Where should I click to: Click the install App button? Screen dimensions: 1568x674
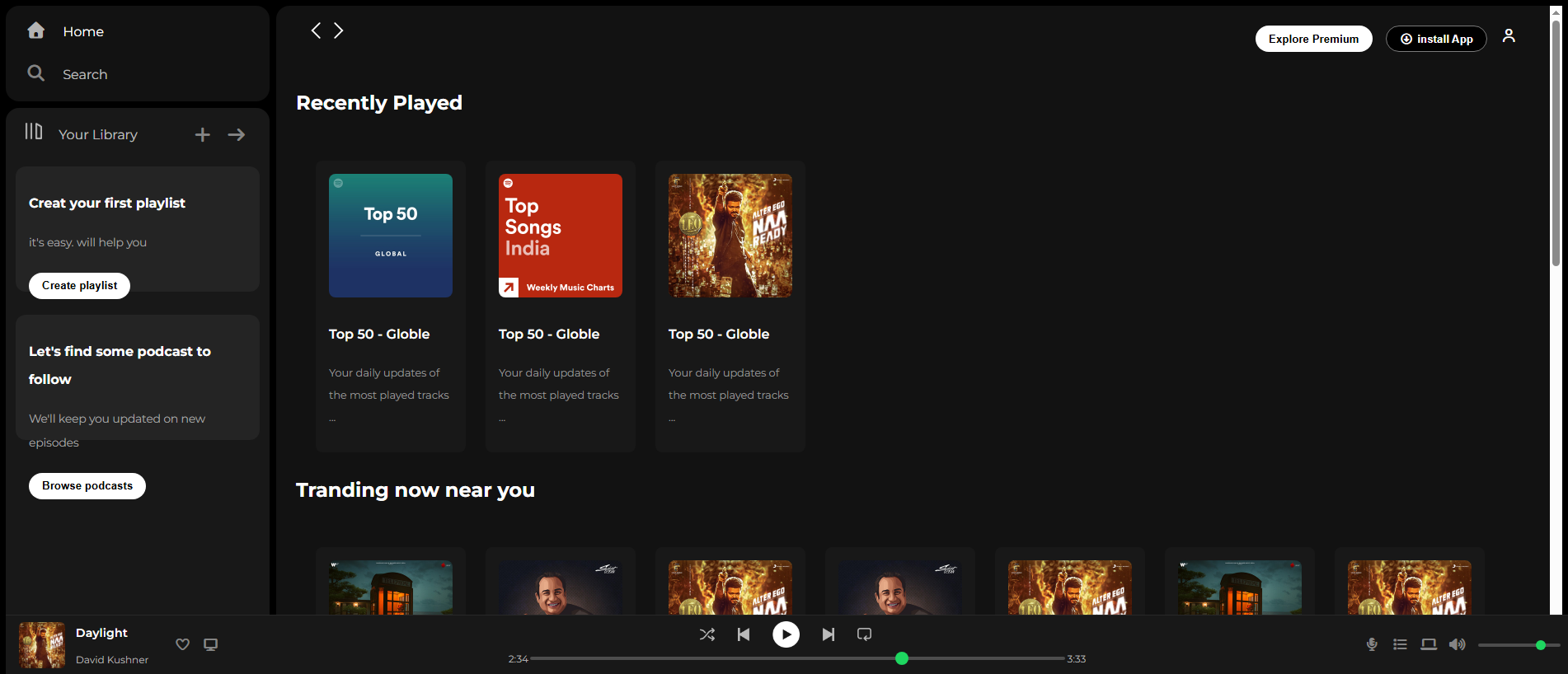coord(1436,39)
